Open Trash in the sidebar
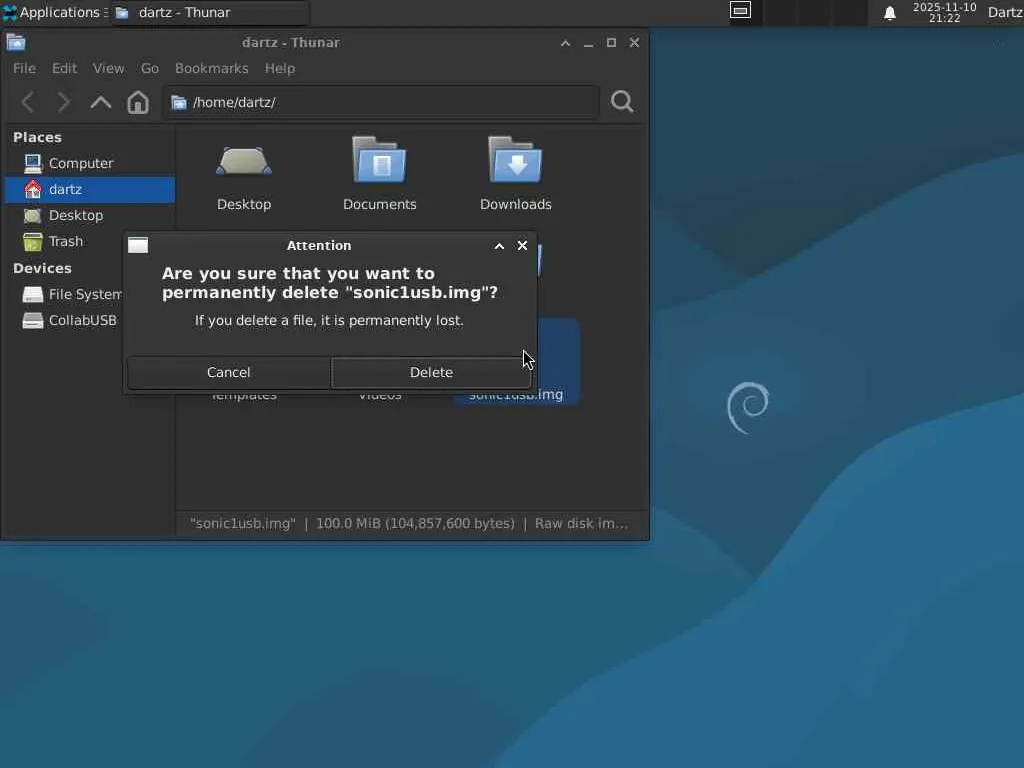Viewport: 1024px width, 768px height. [65, 242]
